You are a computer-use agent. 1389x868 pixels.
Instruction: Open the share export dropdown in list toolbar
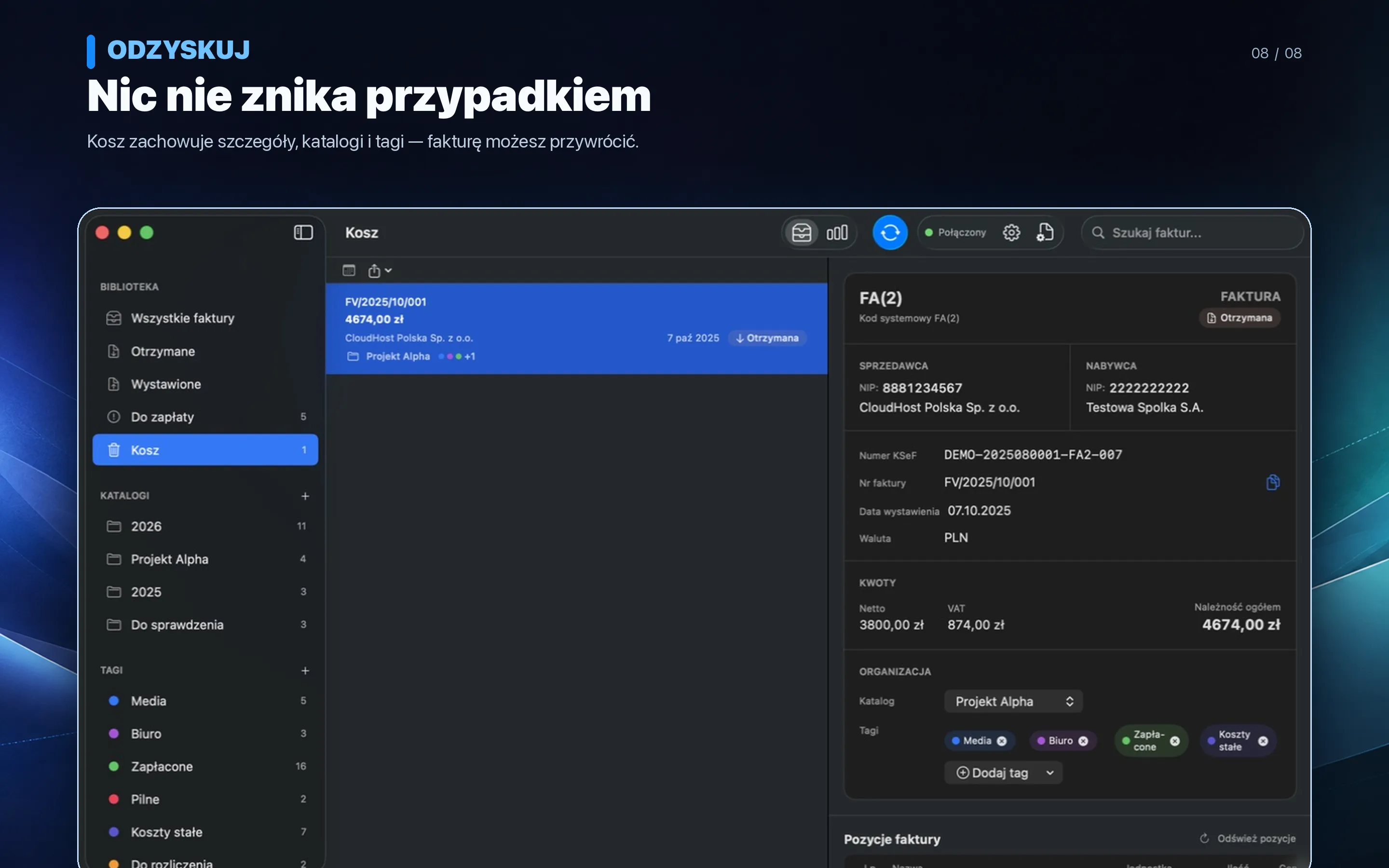click(380, 271)
